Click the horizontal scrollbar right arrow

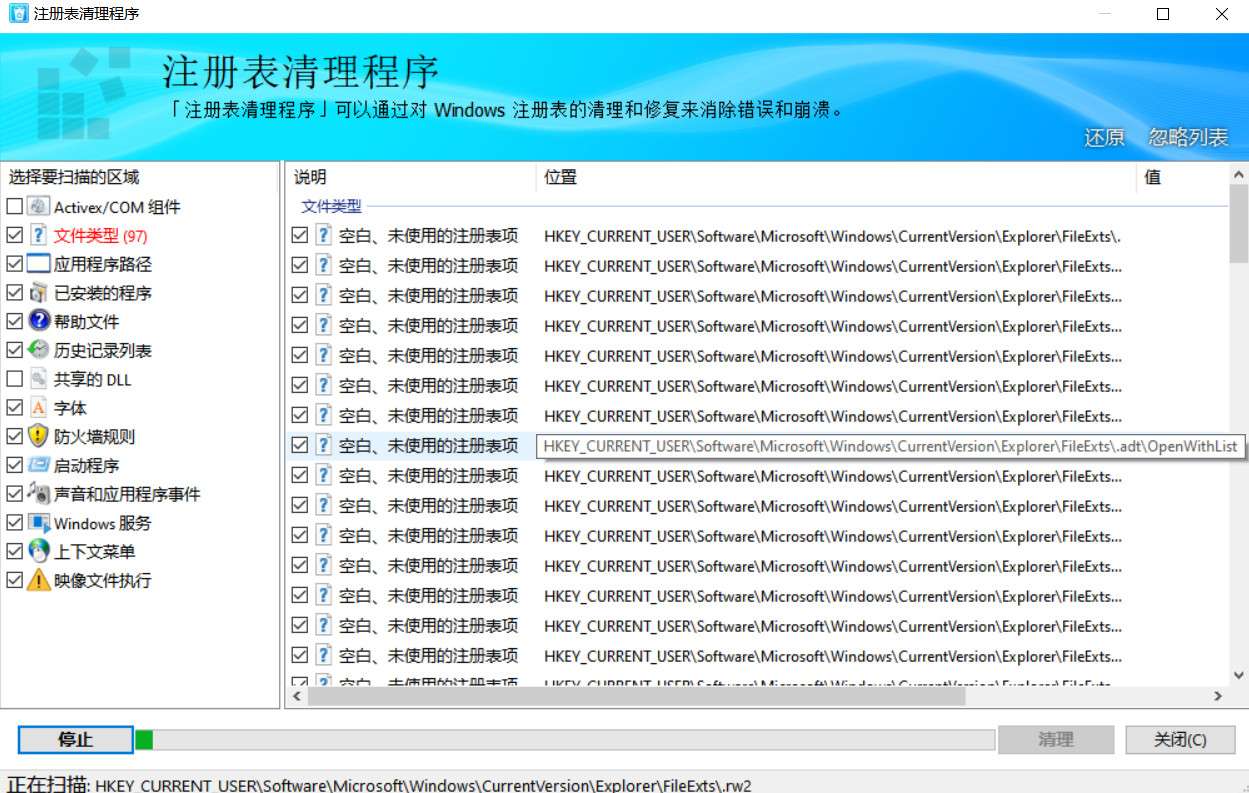point(1218,696)
